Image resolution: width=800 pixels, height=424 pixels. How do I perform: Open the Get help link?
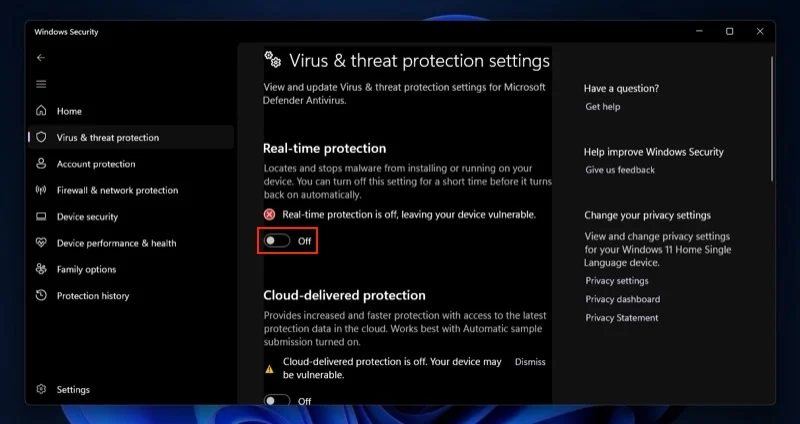(603, 107)
